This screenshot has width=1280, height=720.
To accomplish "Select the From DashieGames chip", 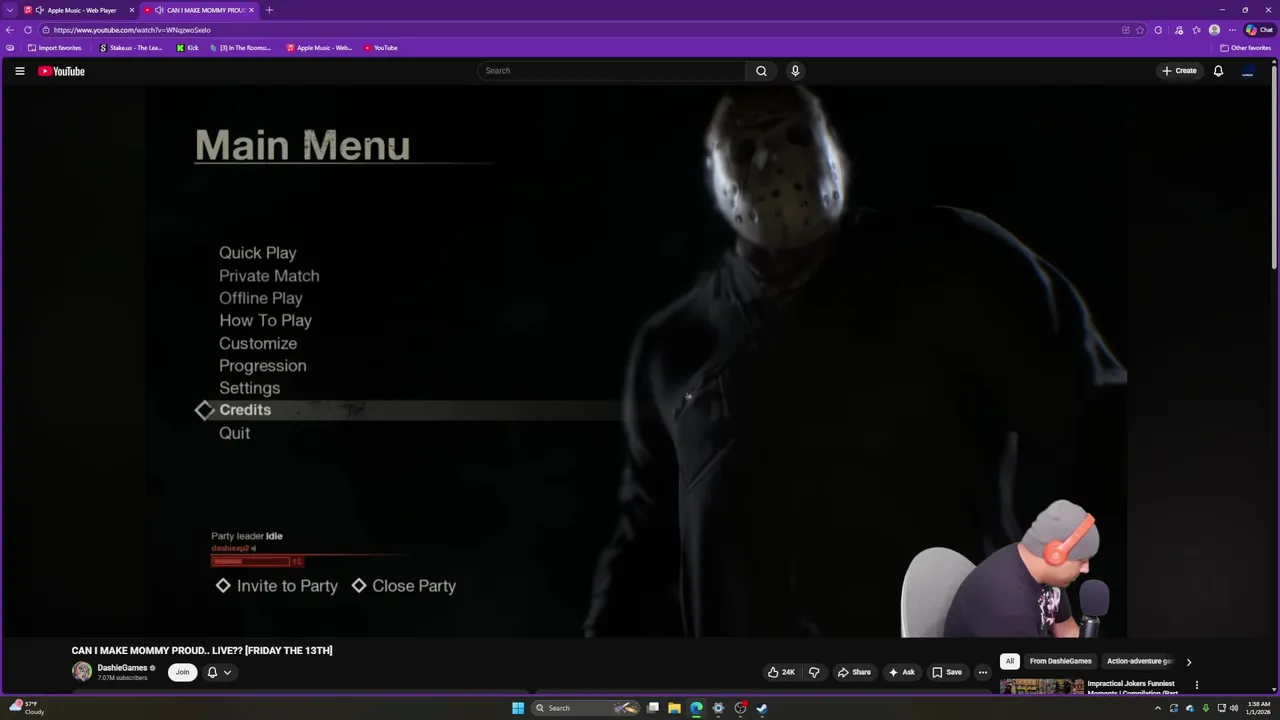I will (x=1060, y=661).
